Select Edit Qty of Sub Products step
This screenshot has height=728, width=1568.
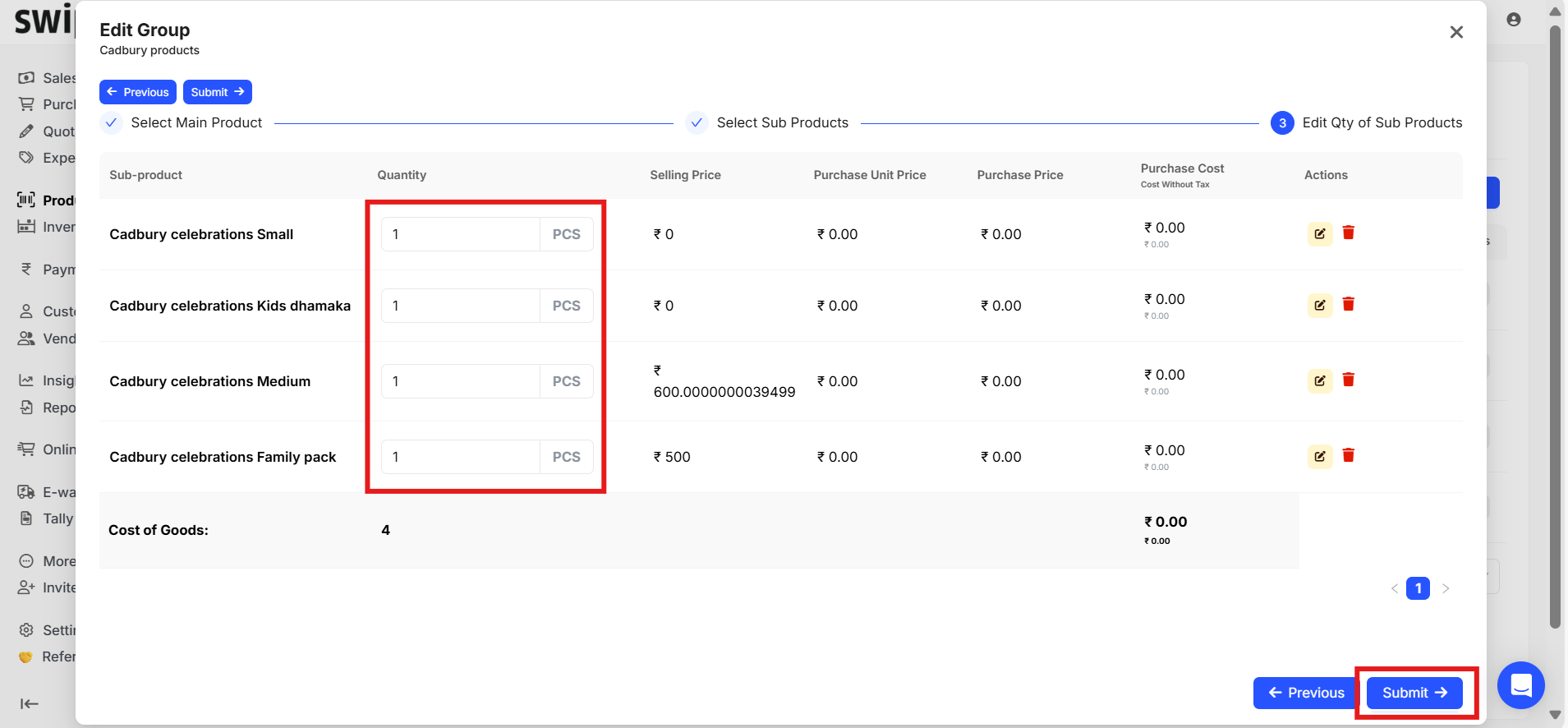pos(1367,122)
